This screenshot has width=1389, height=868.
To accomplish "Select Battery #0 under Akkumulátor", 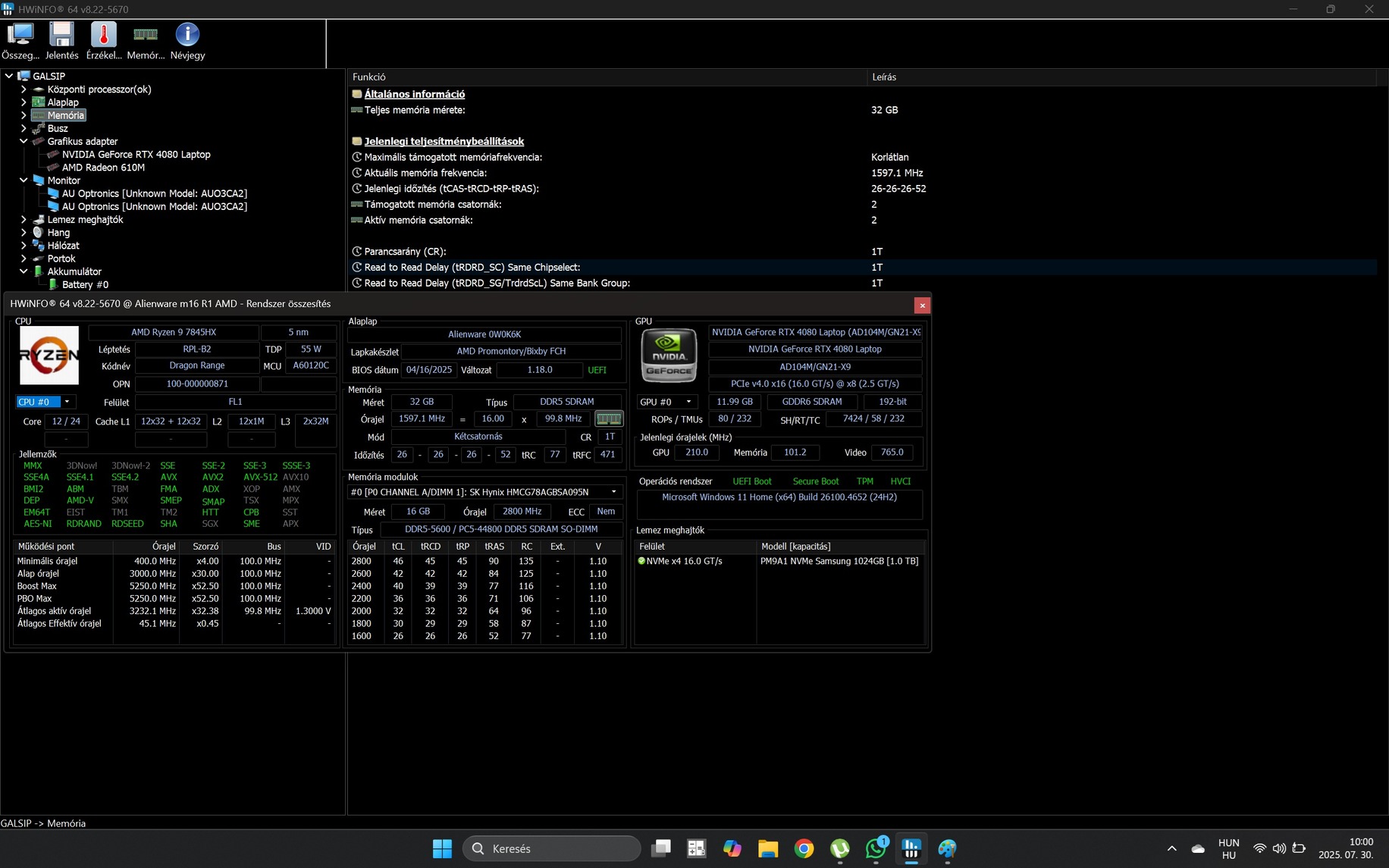I will coord(86,284).
